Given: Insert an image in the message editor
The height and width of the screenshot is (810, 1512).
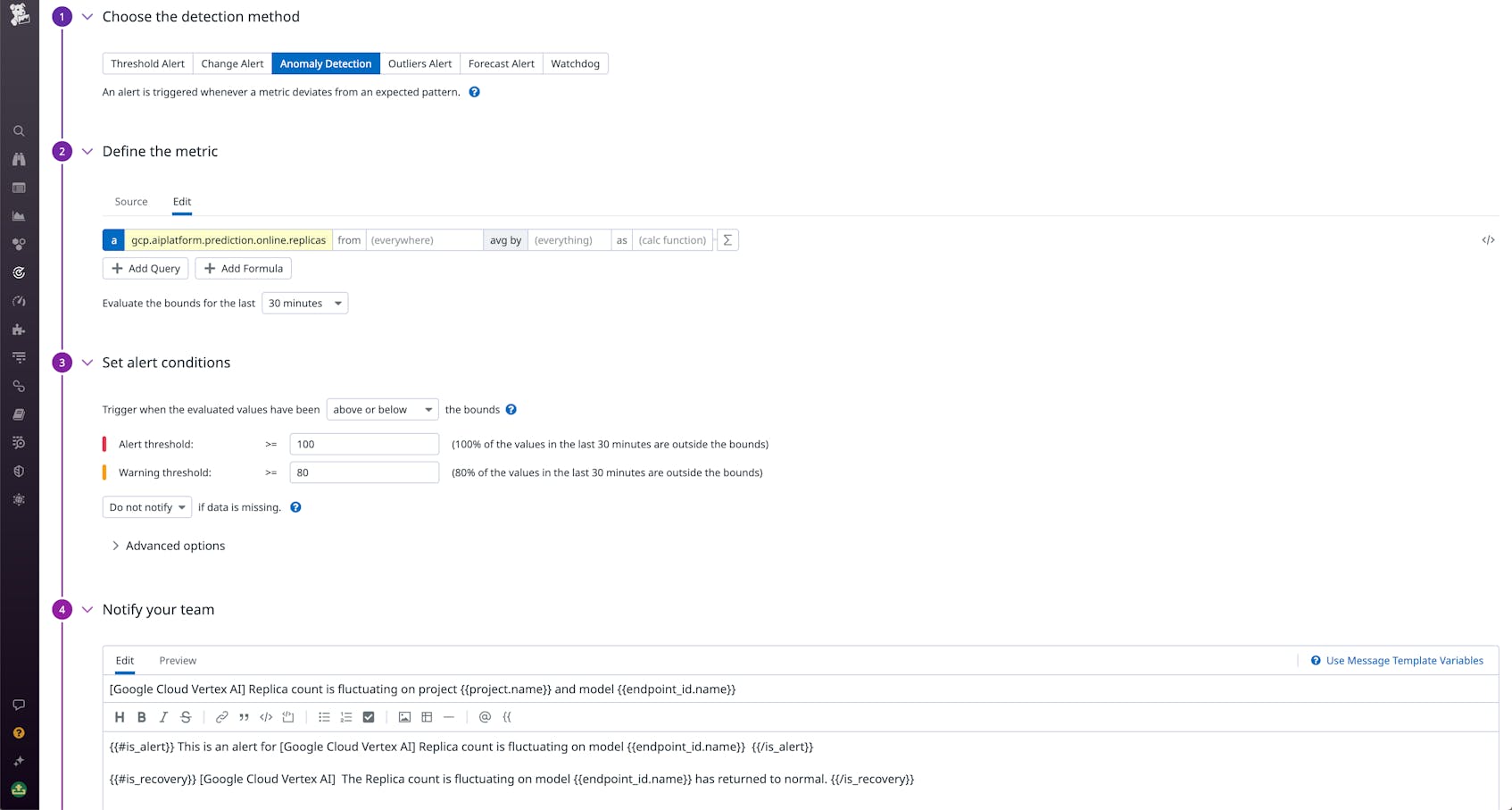Looking at the screenshot, I should 404,717.
